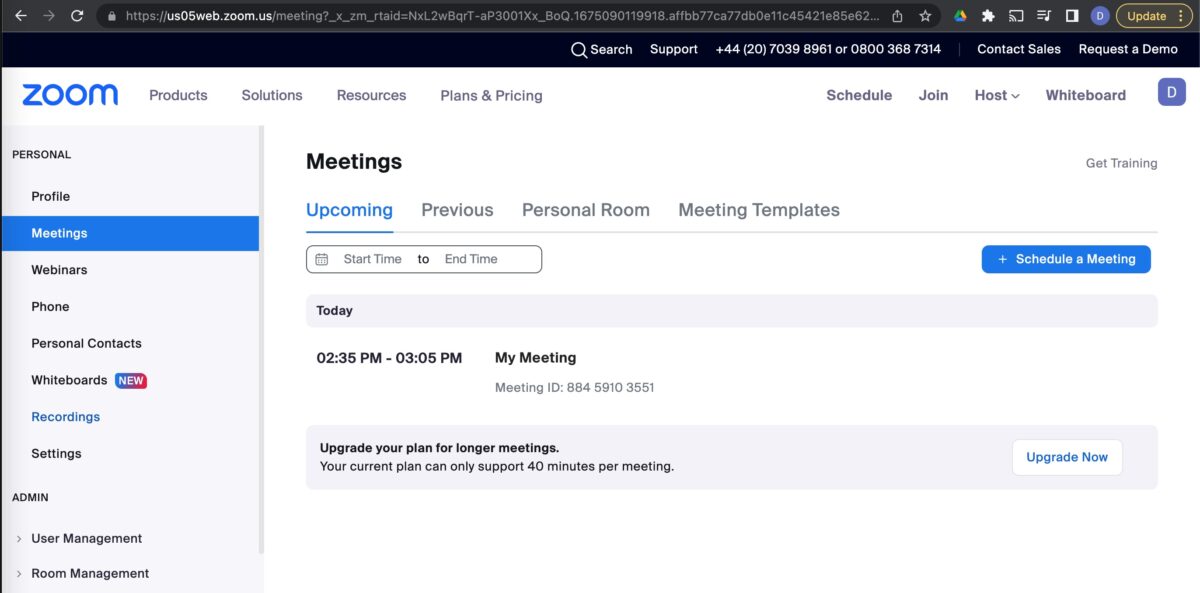The height and width of the screenshot is (593, 1200).
Task: Bookmark this page with the star icon
Action: tap(926, 16)
